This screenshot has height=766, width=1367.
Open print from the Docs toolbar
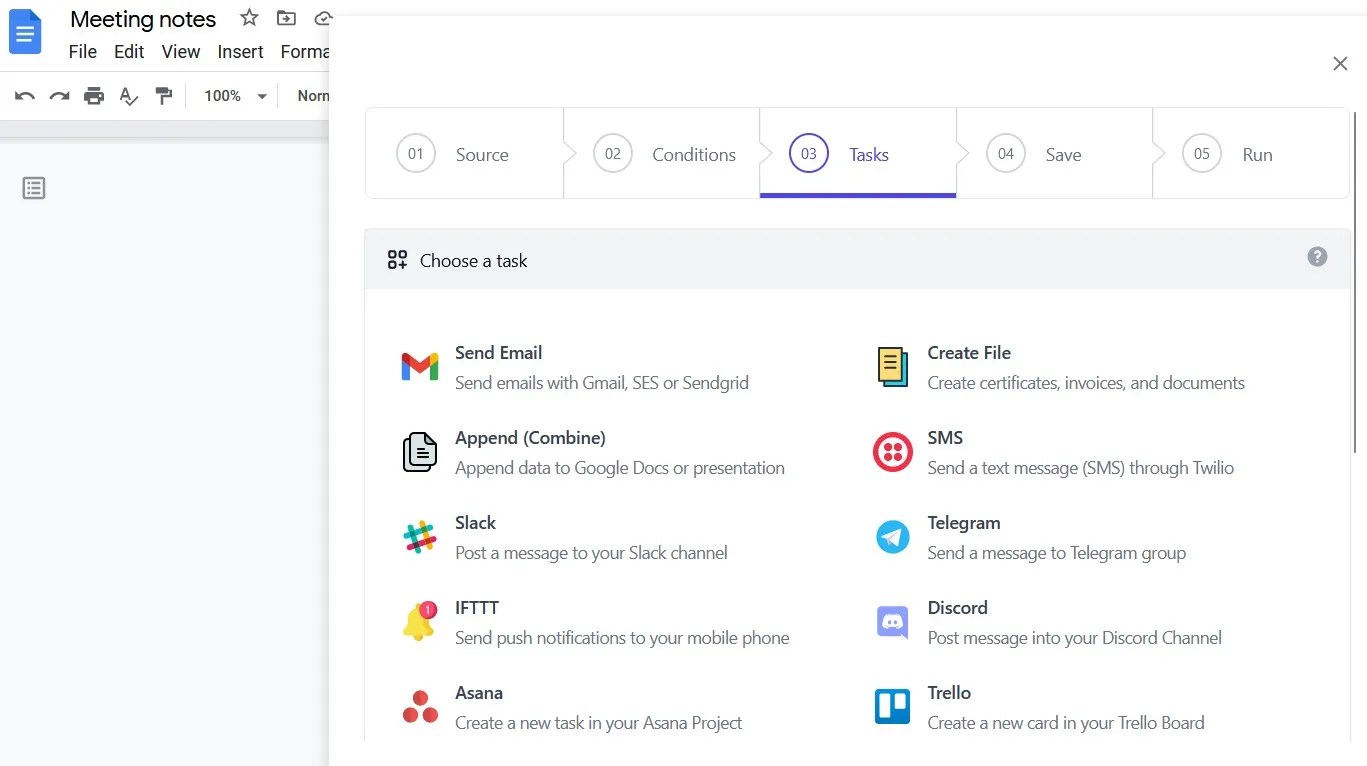tap(93, 95)
